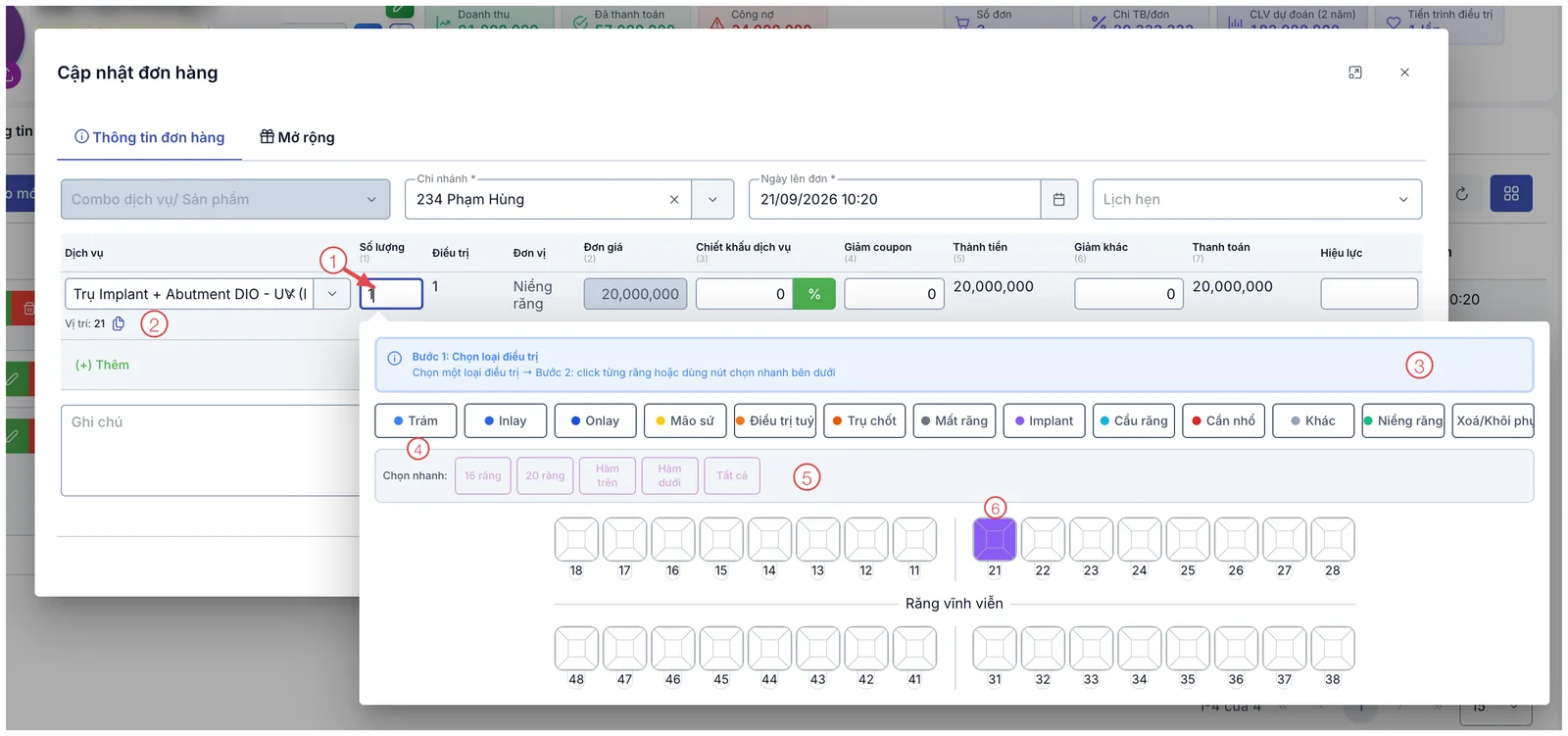The image size is (1568, 736).
Task: Deselect highlighted tooth 21
Action: [995, 539]
